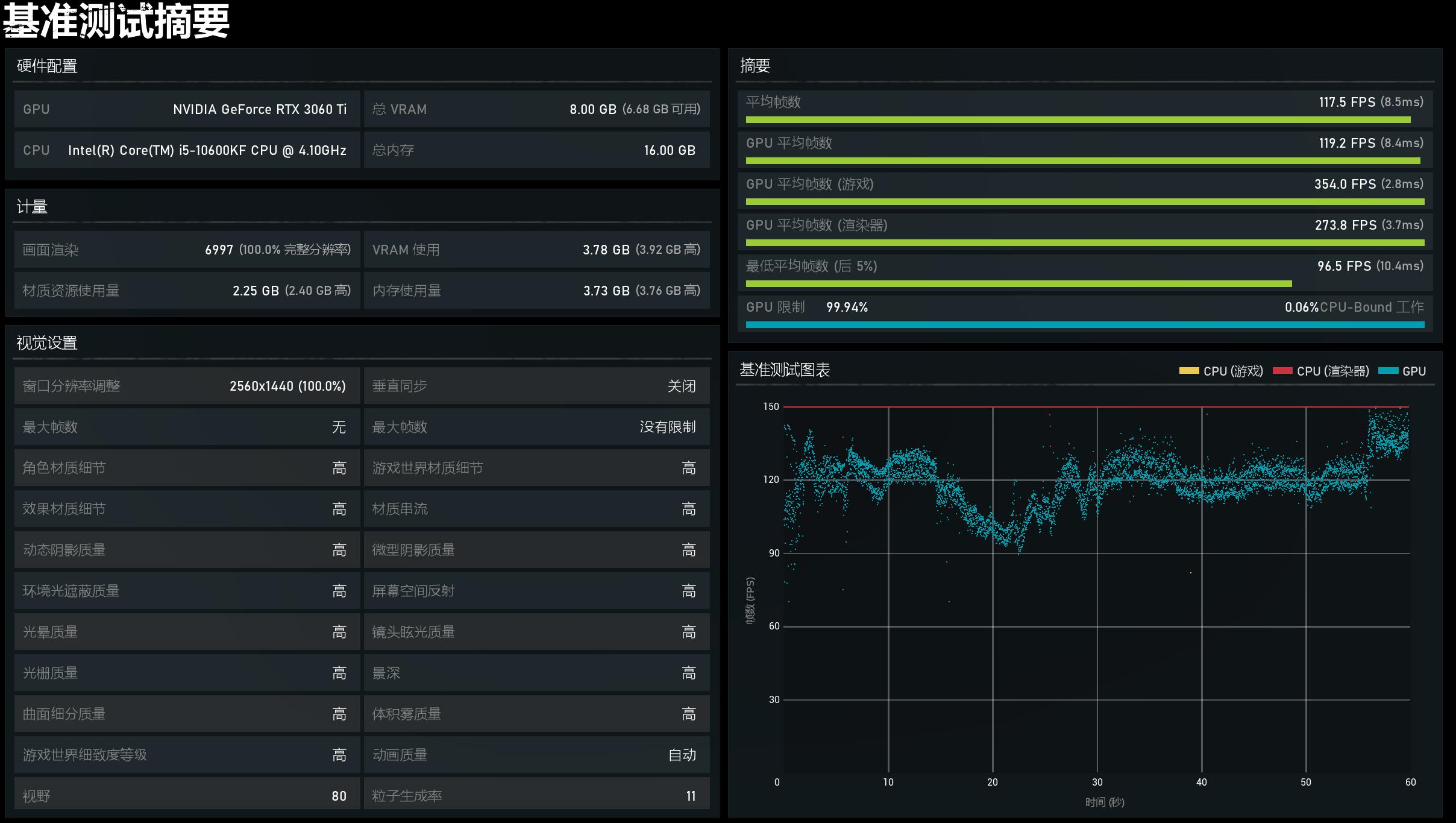Screen dimensions: 1456x823
Task: Open the 视觉设置 section header
Action: click(47, 343)
